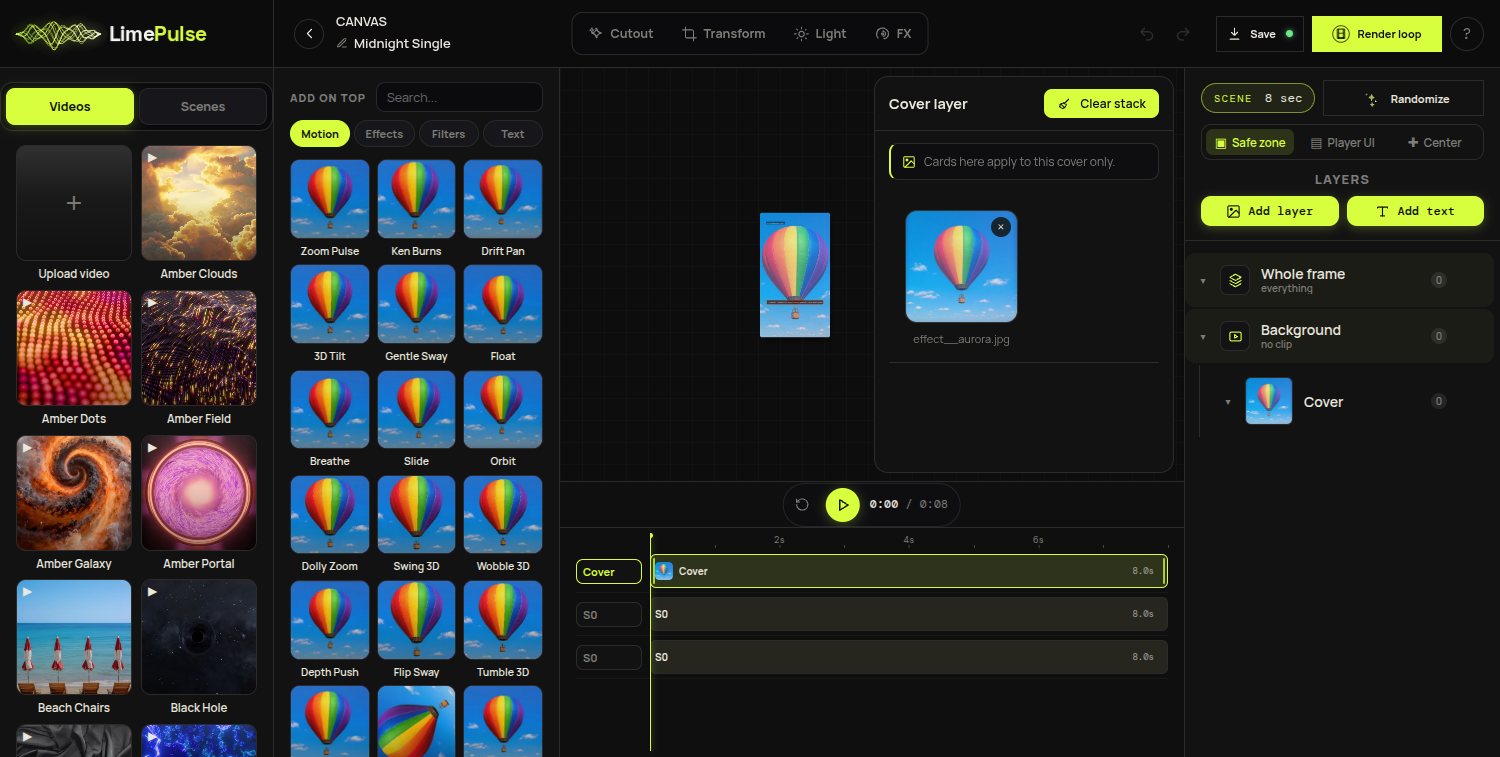Viewport: 1500px width, 757px height.
Task: Select the Cutout tool
Action: [622, 34]
